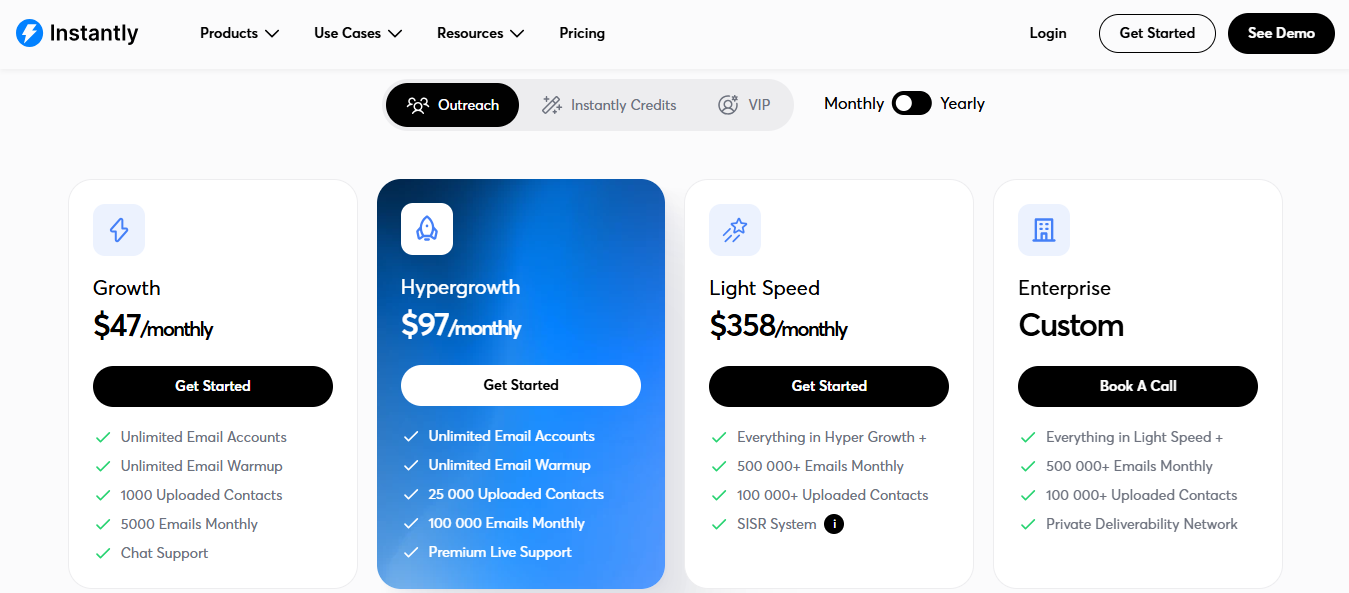This screenshot has height=593, width=1349.
Task: Toggle billing from Monthly to Yearly
Action: pos(910,103)
